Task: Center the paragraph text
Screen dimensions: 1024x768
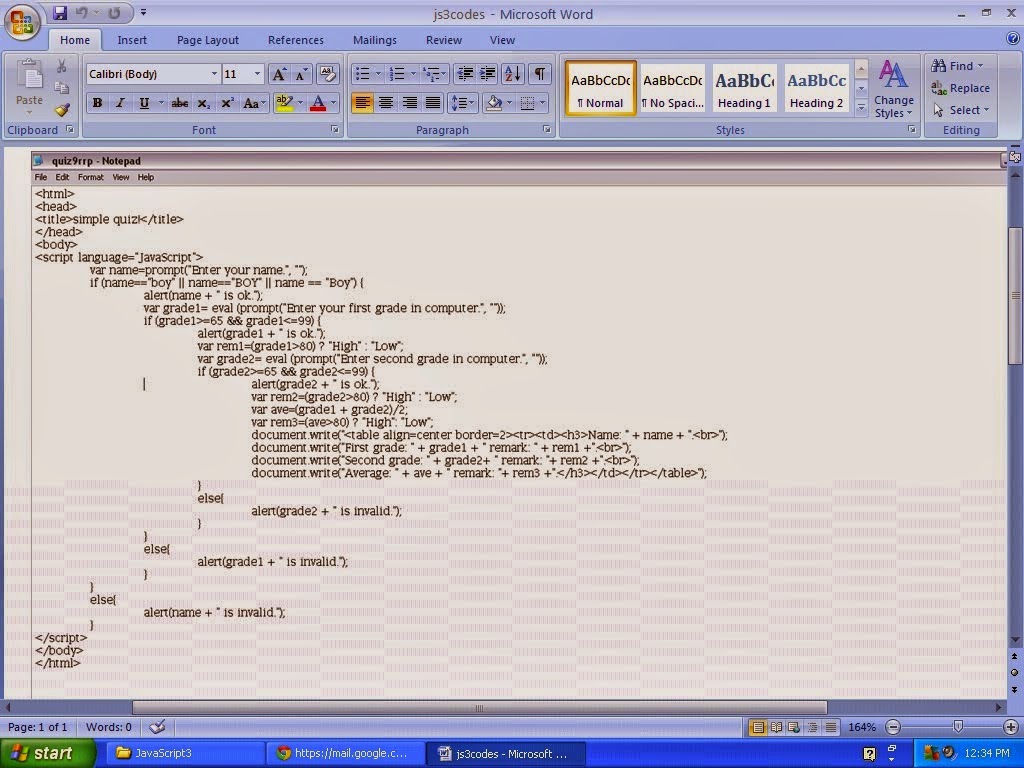Action: pos(386,103)
